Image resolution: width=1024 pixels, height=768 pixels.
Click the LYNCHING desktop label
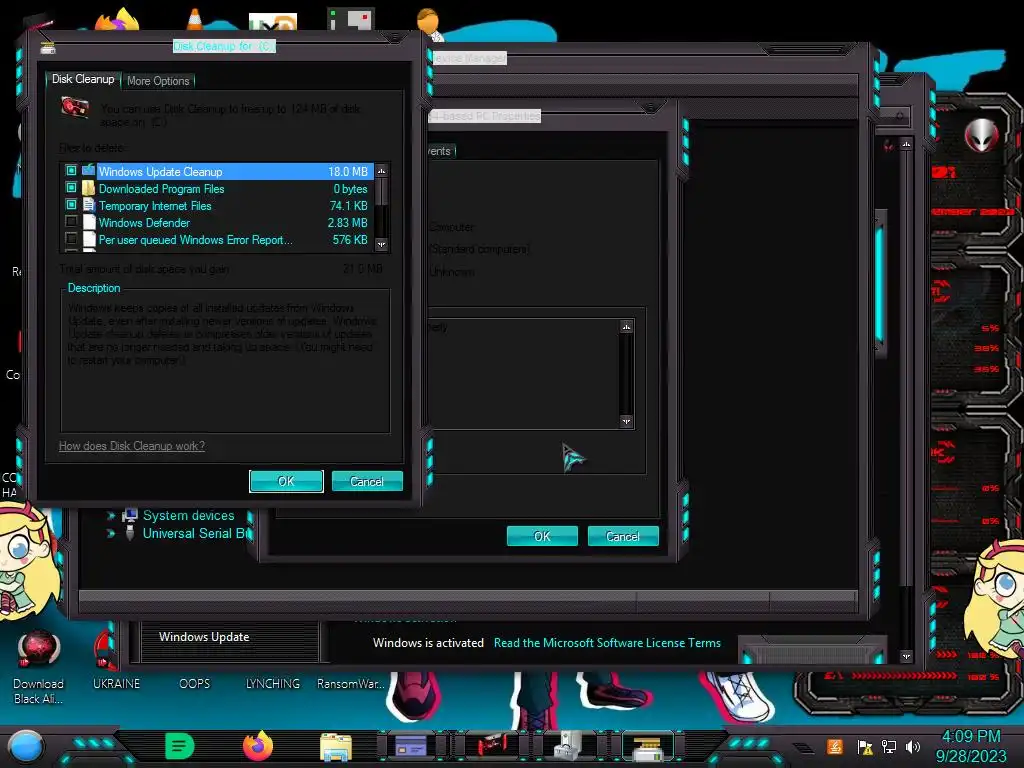click(x=273, y=684)
